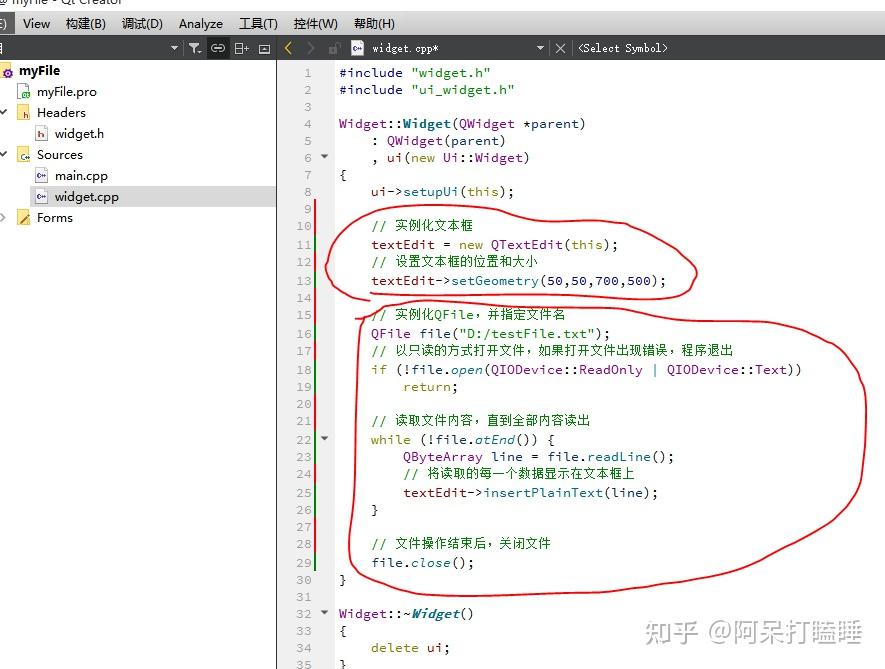Expand the Forms folder
This screenshot has width=885, height=669.
(3, 217)
